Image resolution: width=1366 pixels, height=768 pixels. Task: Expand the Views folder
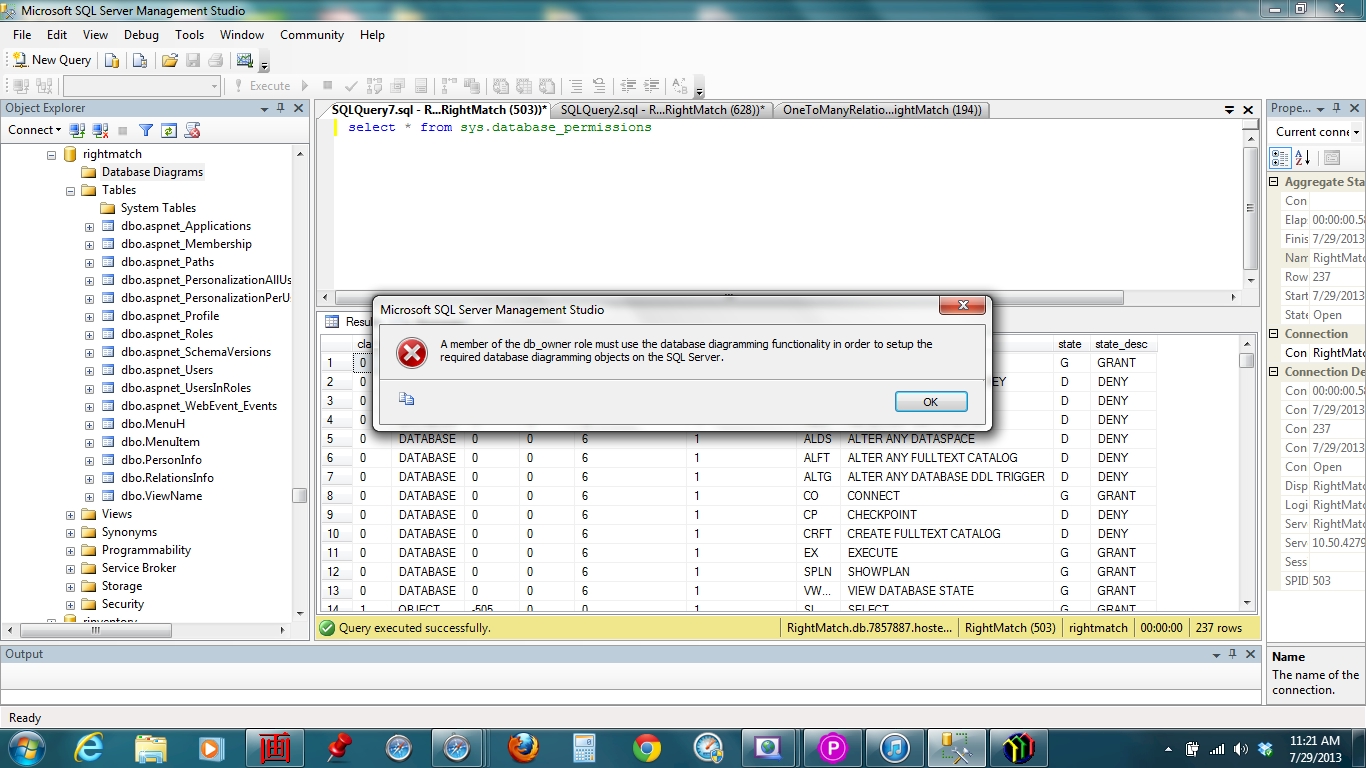coord(68,514)
